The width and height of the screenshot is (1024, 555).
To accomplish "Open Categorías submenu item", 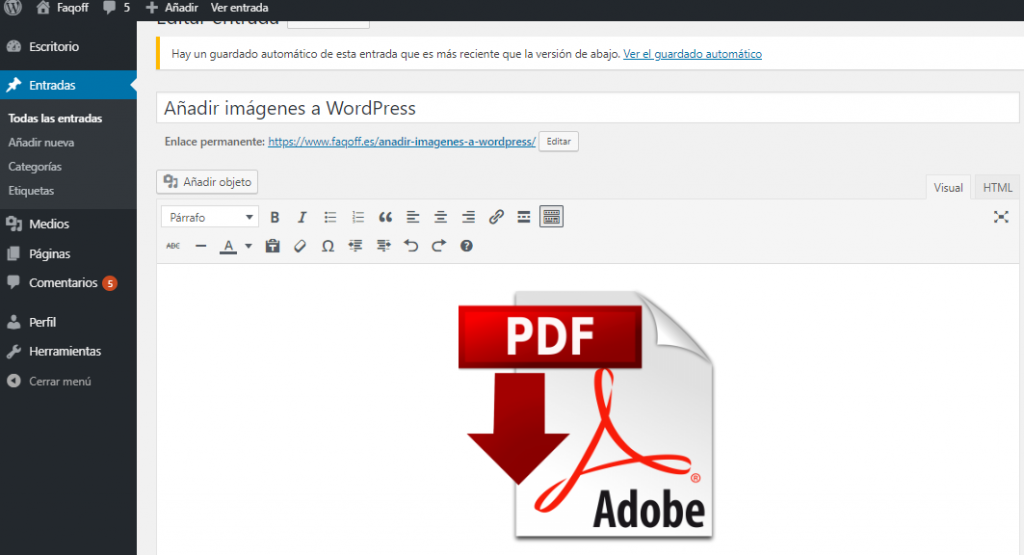I will tap(35, 166).
